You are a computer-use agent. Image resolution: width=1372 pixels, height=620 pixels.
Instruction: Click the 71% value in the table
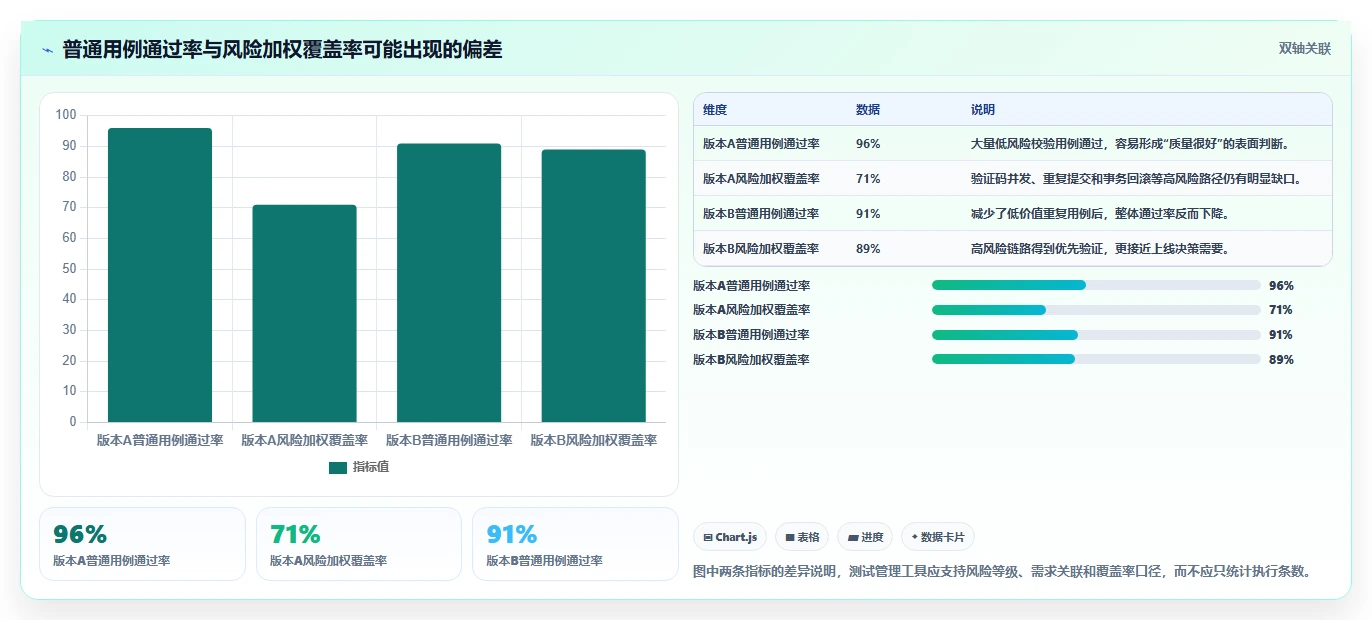click(x=868, y=179)
